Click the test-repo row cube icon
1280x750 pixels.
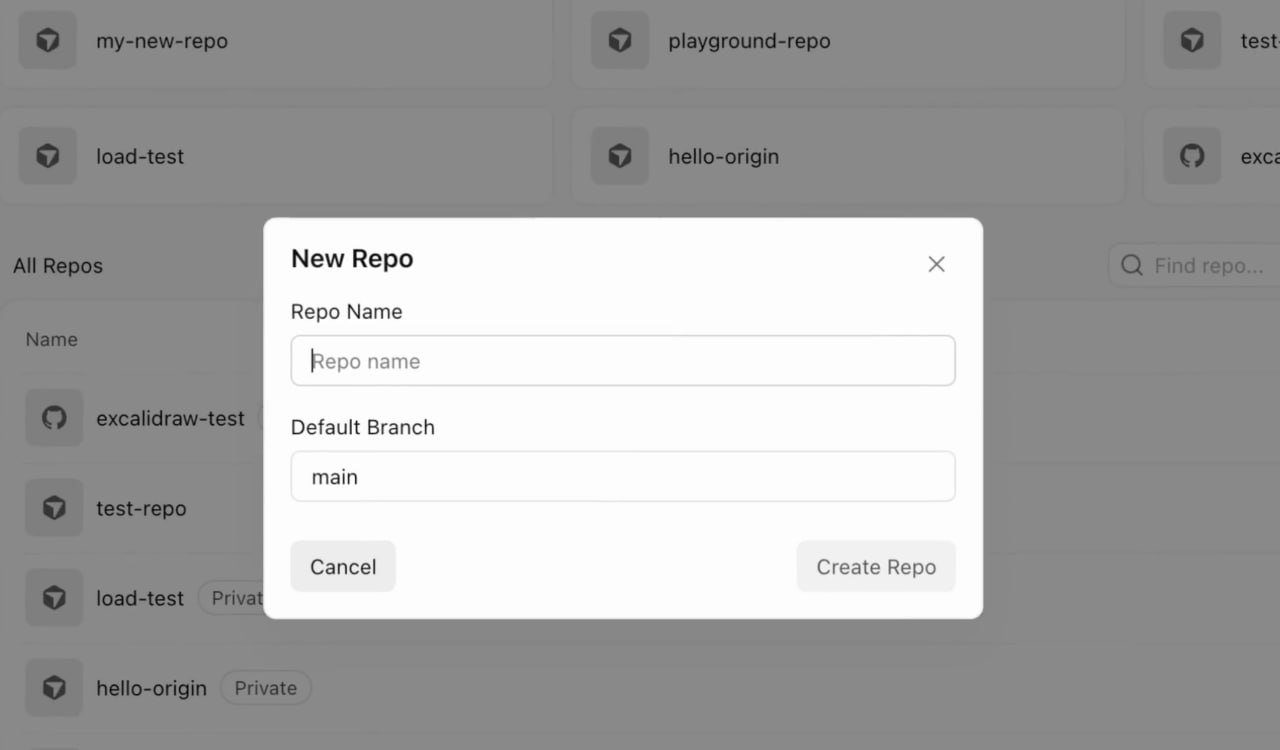point(54,508)
